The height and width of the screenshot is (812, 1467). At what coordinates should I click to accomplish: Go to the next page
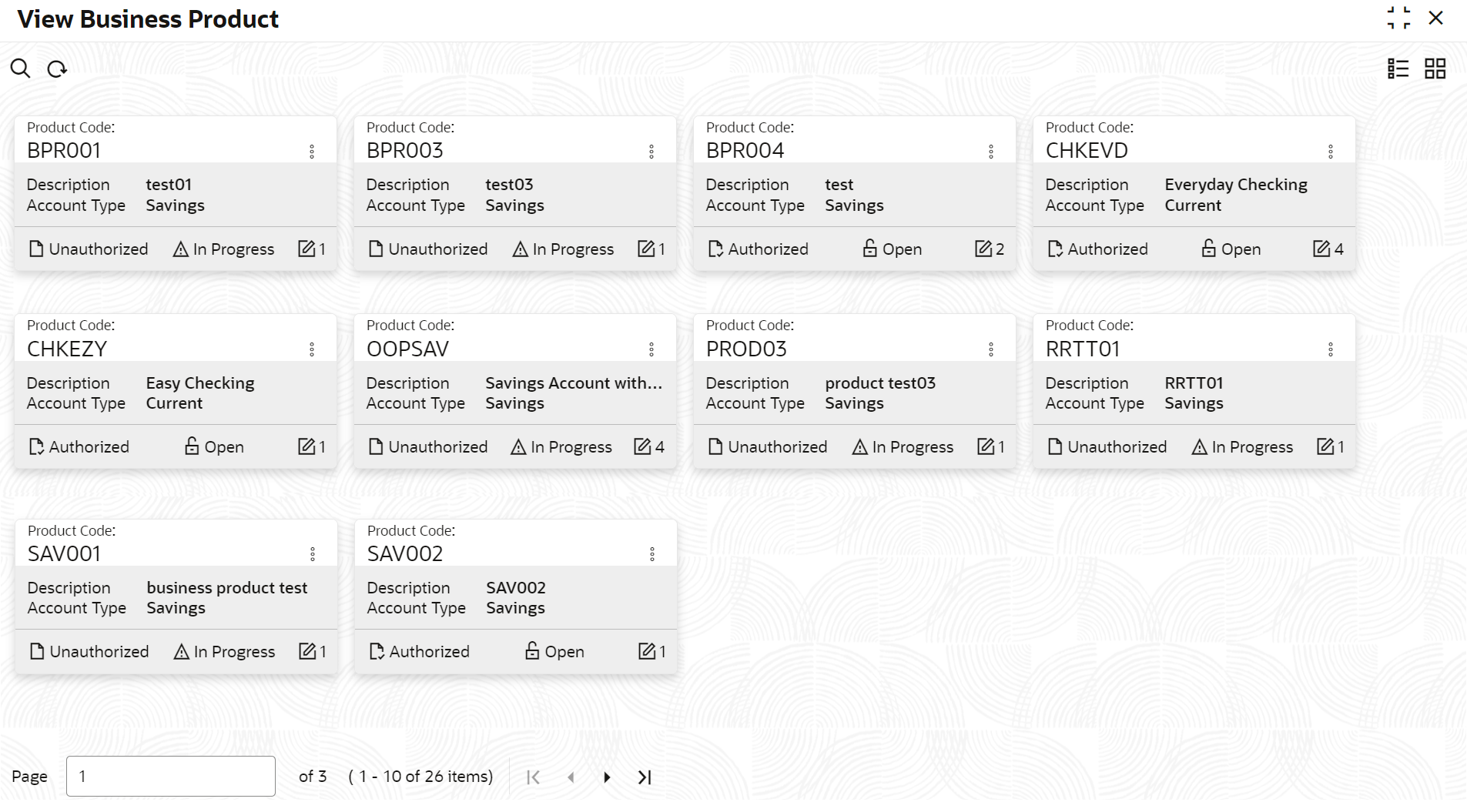pyautogui.click(x=607, y=777)
